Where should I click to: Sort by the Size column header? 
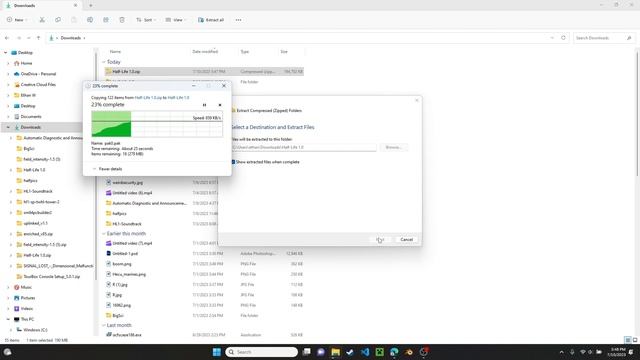pyautogui.click(x=284, y=52)
